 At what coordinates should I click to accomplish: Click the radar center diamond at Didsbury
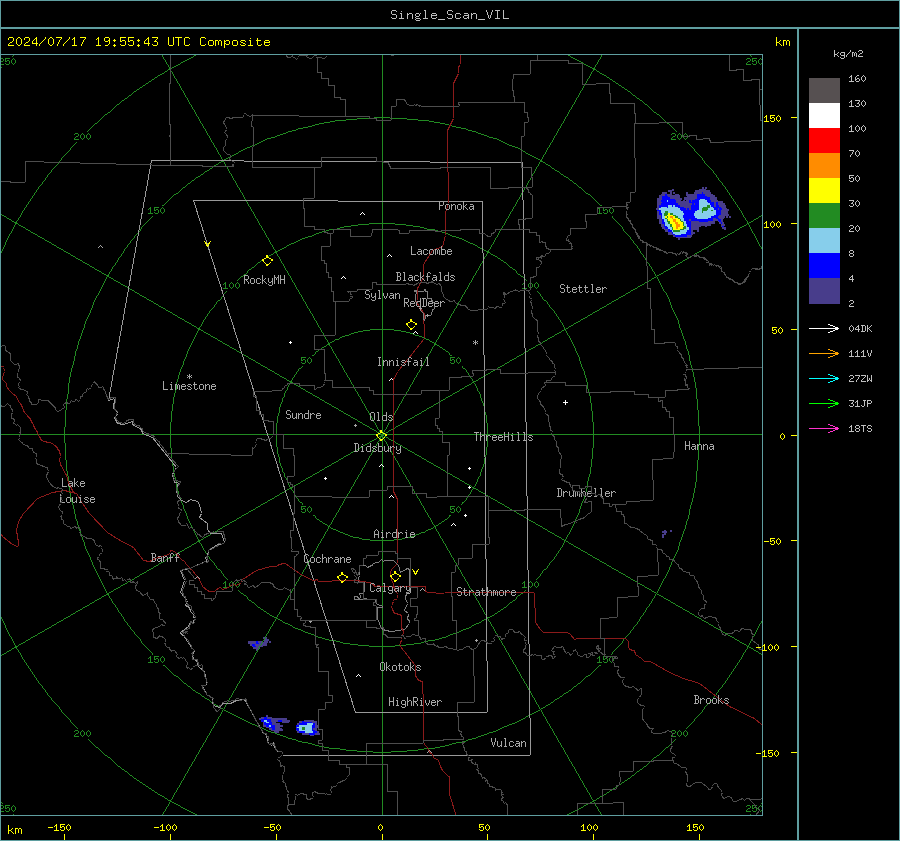[381, 436]
